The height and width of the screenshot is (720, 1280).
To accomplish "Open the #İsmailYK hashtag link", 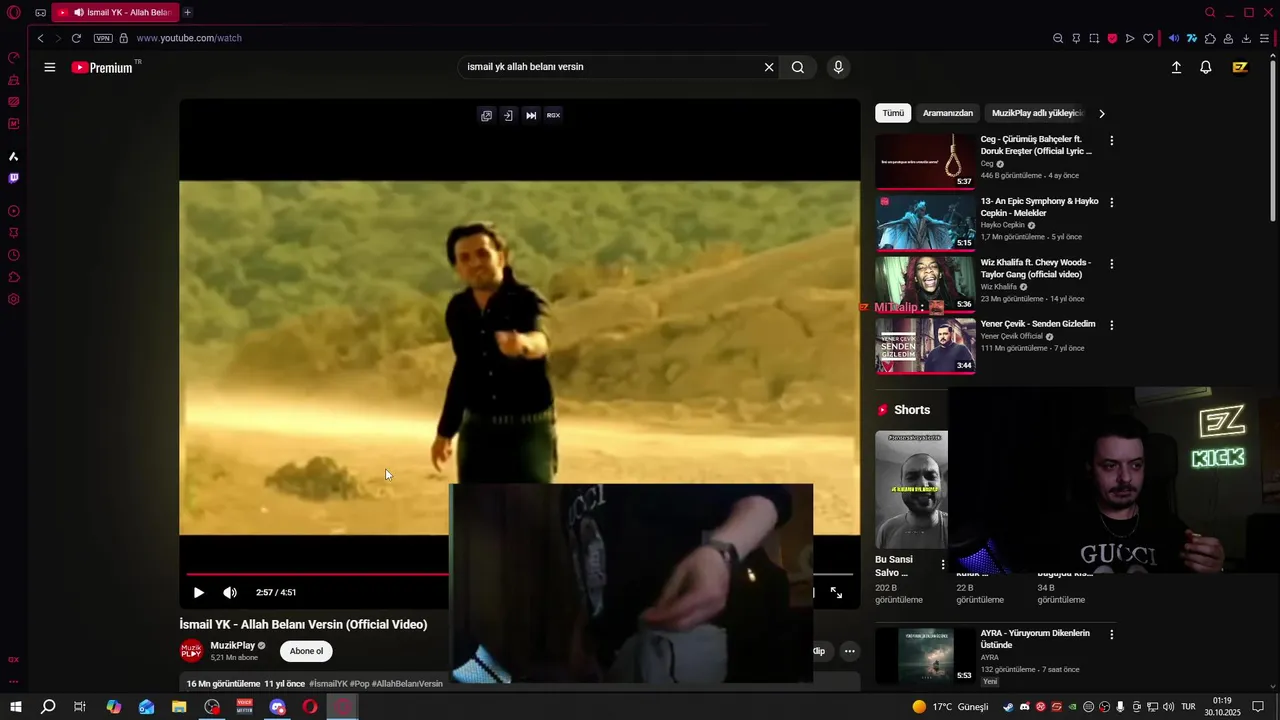I will (328, 684).
